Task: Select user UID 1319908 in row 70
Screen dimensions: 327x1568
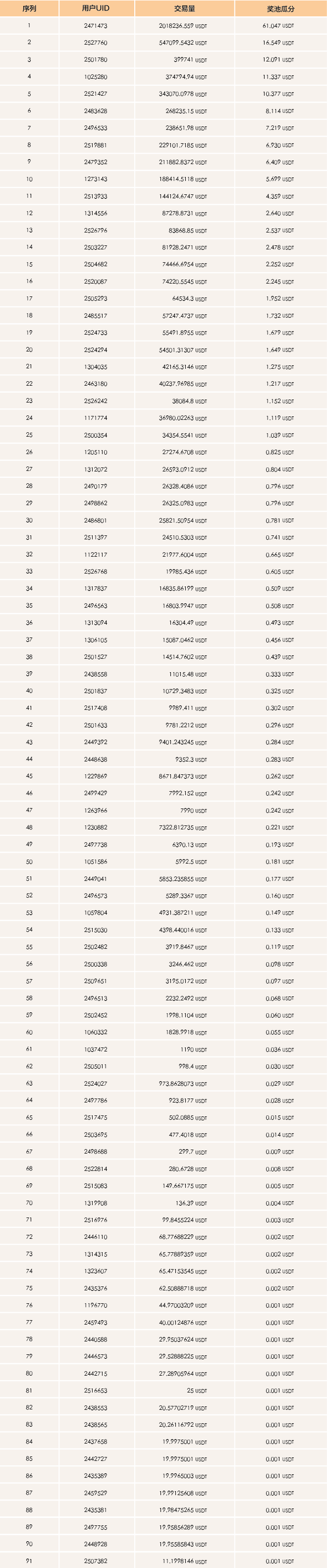Action: click(x=96, y=1202)
